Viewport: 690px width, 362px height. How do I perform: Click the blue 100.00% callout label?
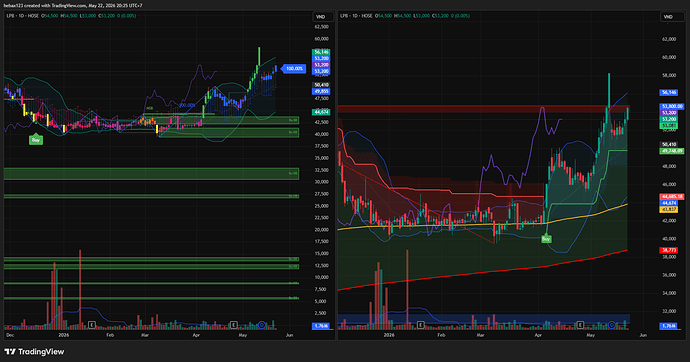294,69
